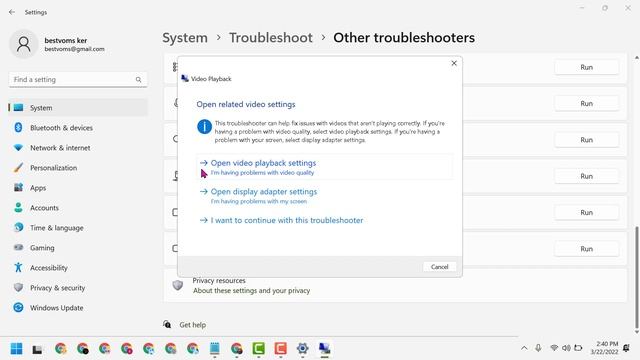Select System in the sidebar
Viewport: 640px width, 360px height.
78,108
